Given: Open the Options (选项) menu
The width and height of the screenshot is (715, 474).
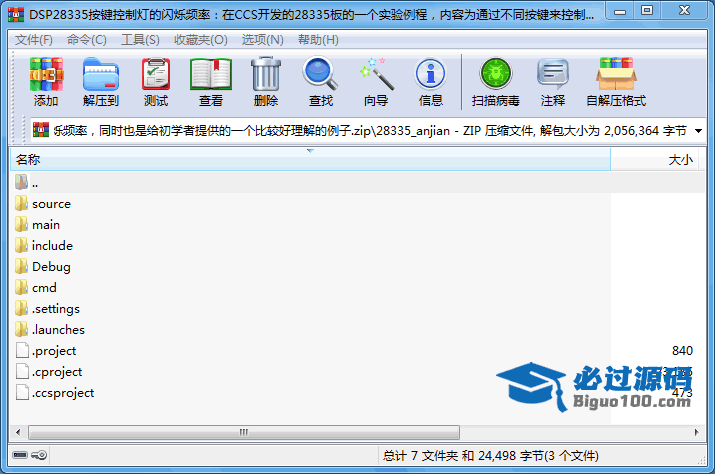Looking at the screenshot, I should click(x=263, y=40).
